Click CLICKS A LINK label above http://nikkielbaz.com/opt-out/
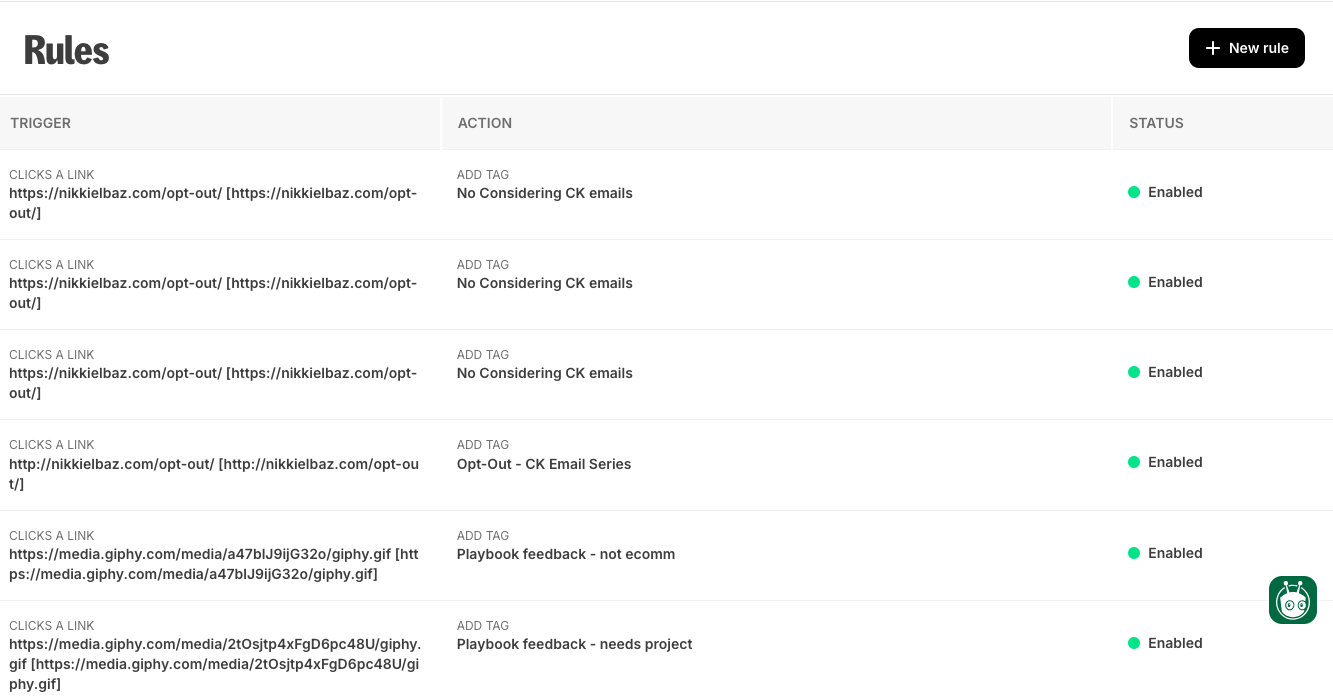 coord(52,445)
